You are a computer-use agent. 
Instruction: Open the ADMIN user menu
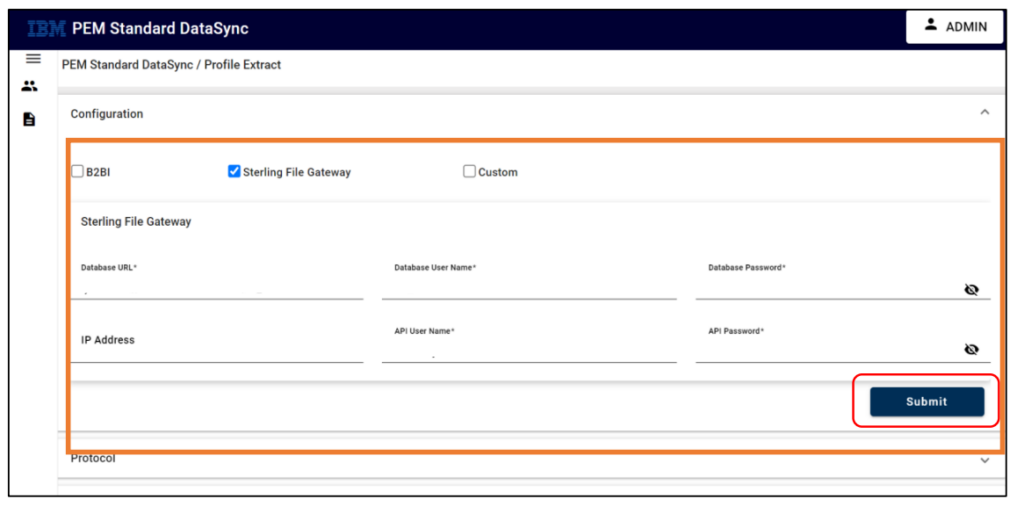click(x=954, y=27)
